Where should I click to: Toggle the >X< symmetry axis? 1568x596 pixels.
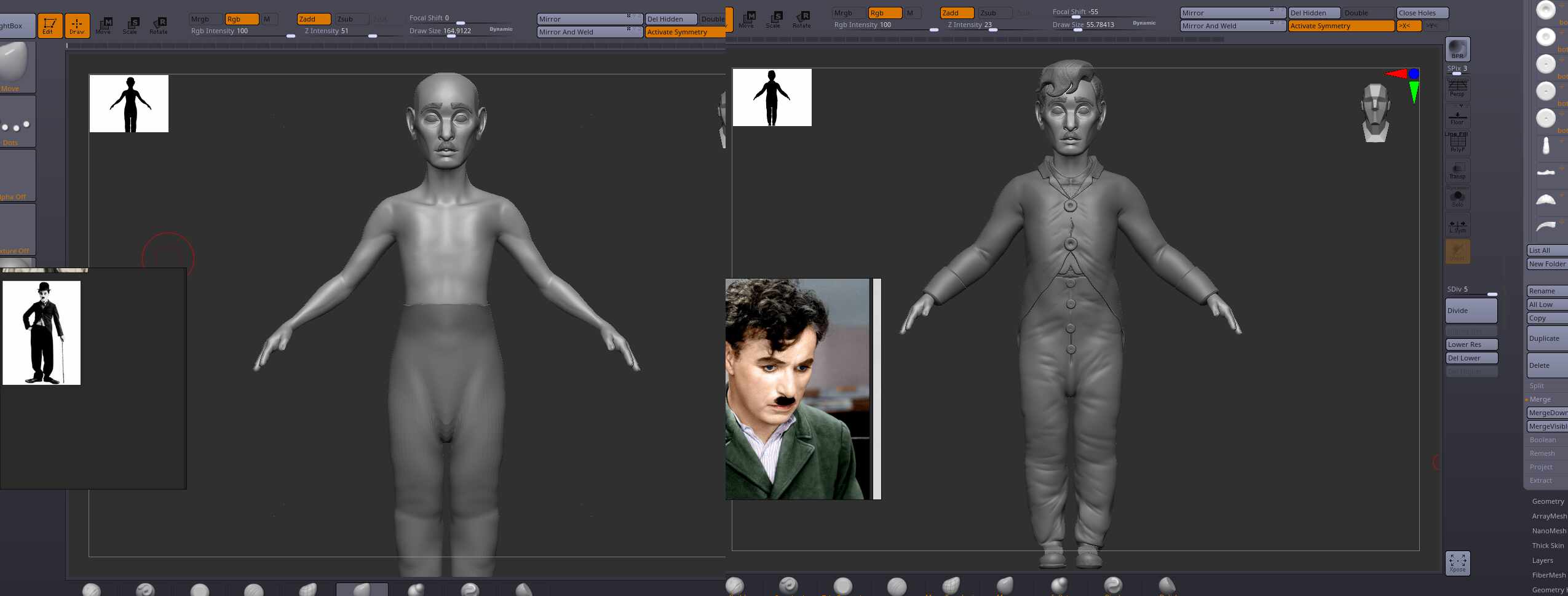(x=1408, y=26)
